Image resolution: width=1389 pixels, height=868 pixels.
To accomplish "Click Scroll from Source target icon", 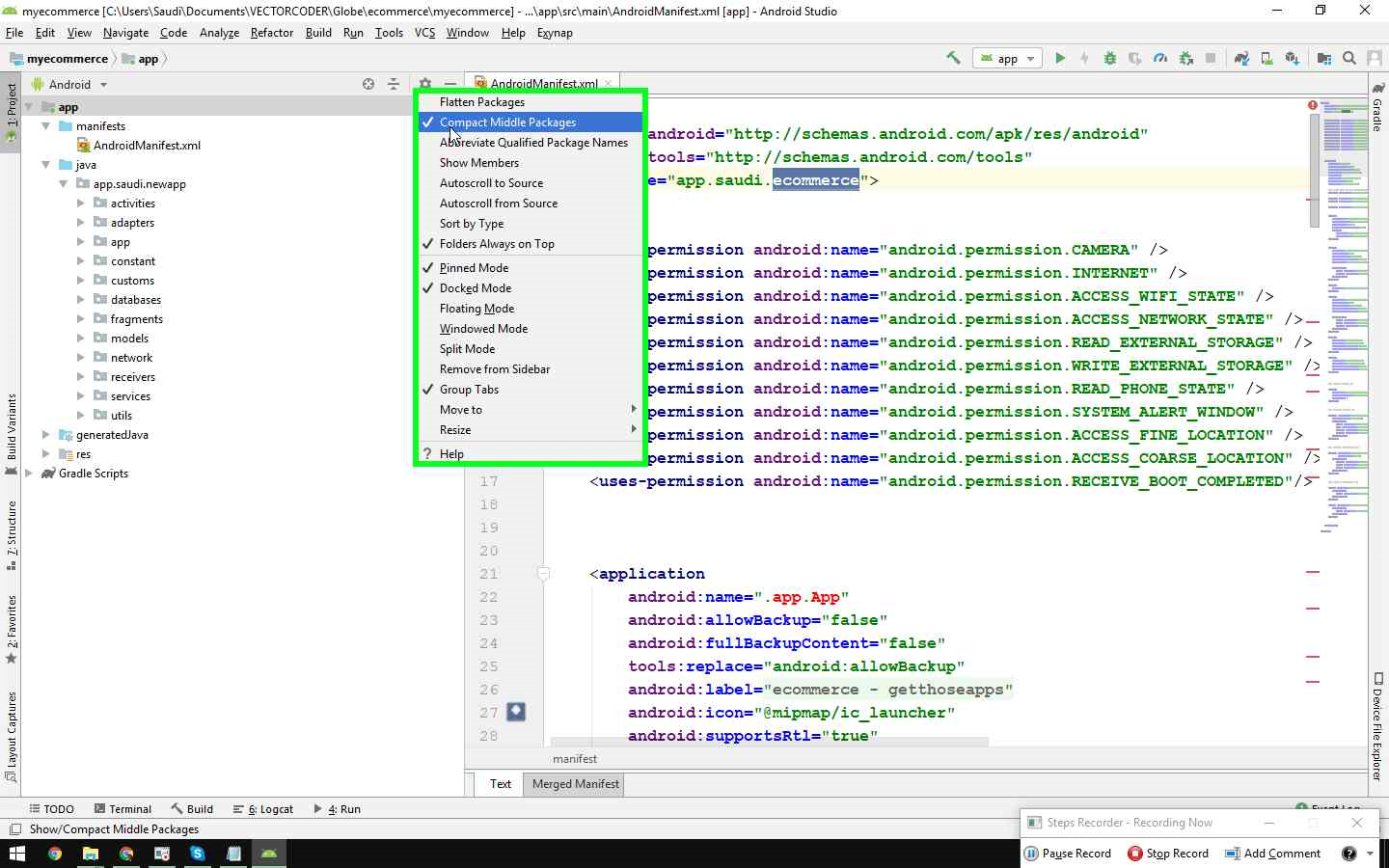I will [x=368, y=84].
